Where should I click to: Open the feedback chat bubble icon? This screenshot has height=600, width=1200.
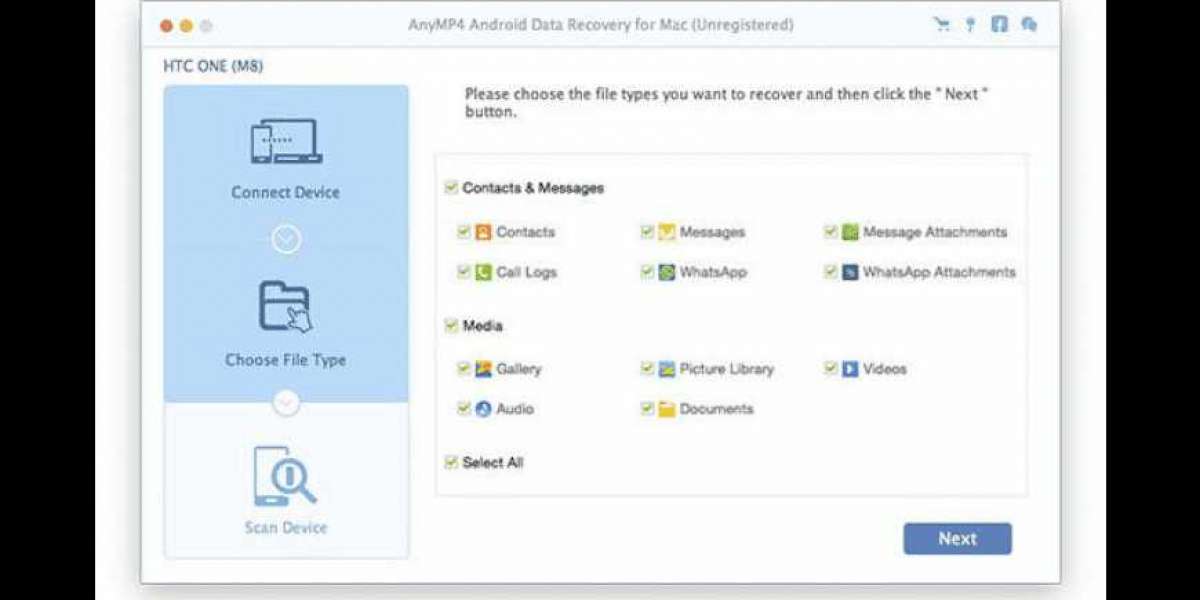point(1028,25)
